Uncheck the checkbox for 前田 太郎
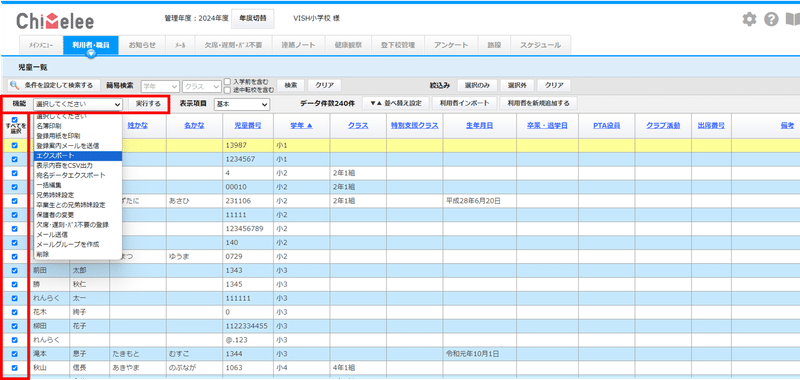Screen dimensions: 800x380 [x=14, y=270]
